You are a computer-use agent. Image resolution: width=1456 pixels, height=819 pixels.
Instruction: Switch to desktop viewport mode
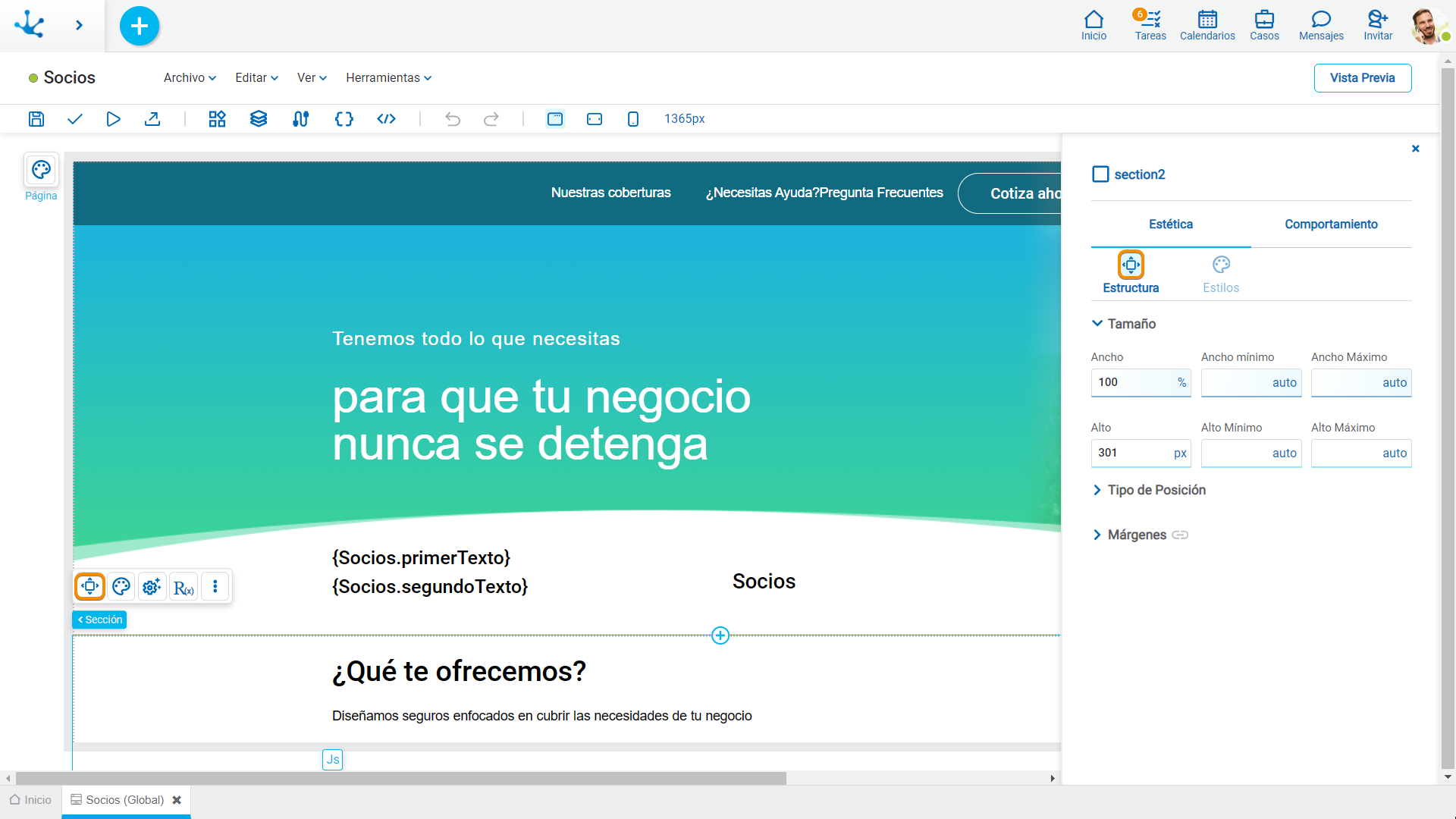(555, 119)
